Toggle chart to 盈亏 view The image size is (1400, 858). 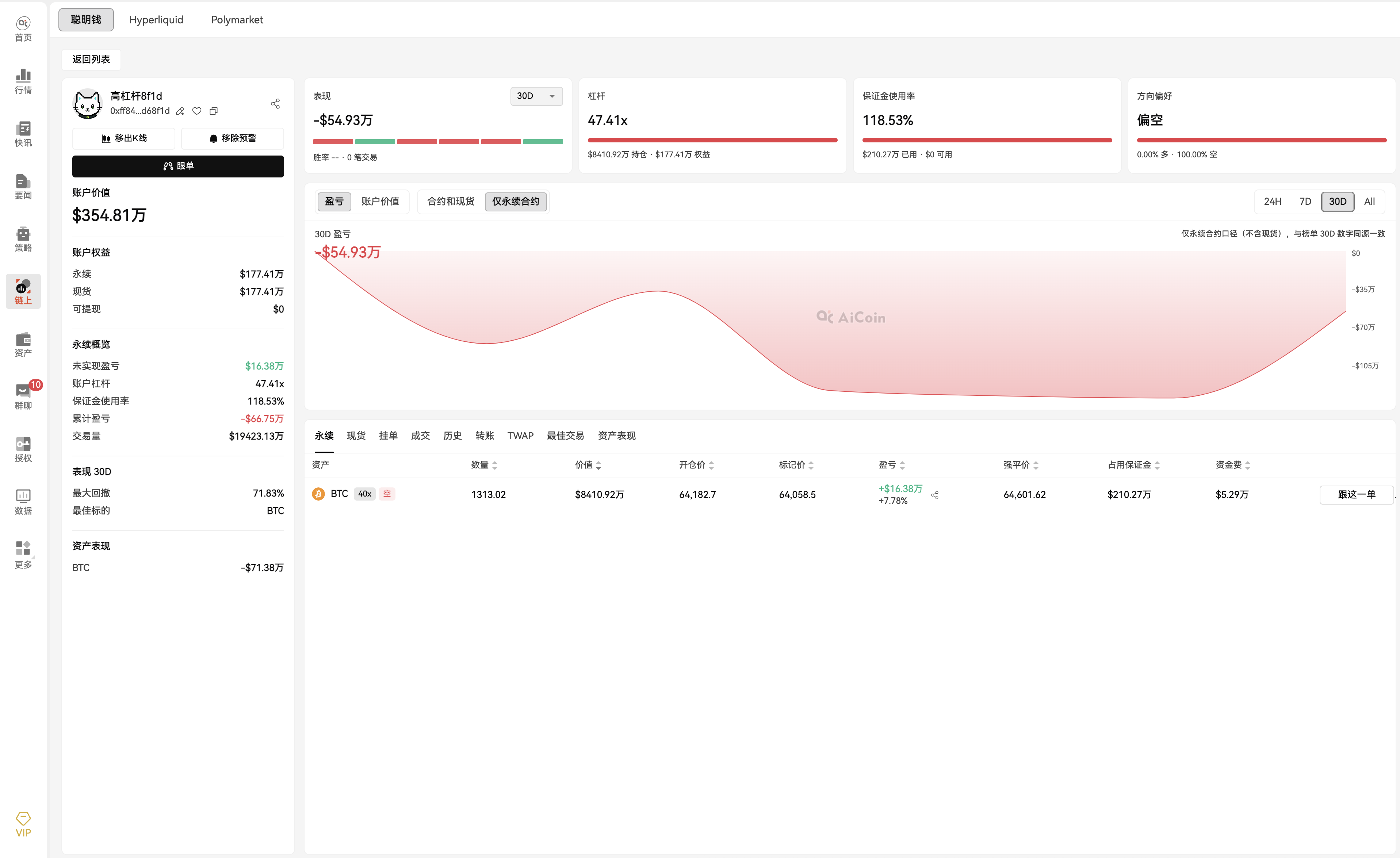point(334,201)
